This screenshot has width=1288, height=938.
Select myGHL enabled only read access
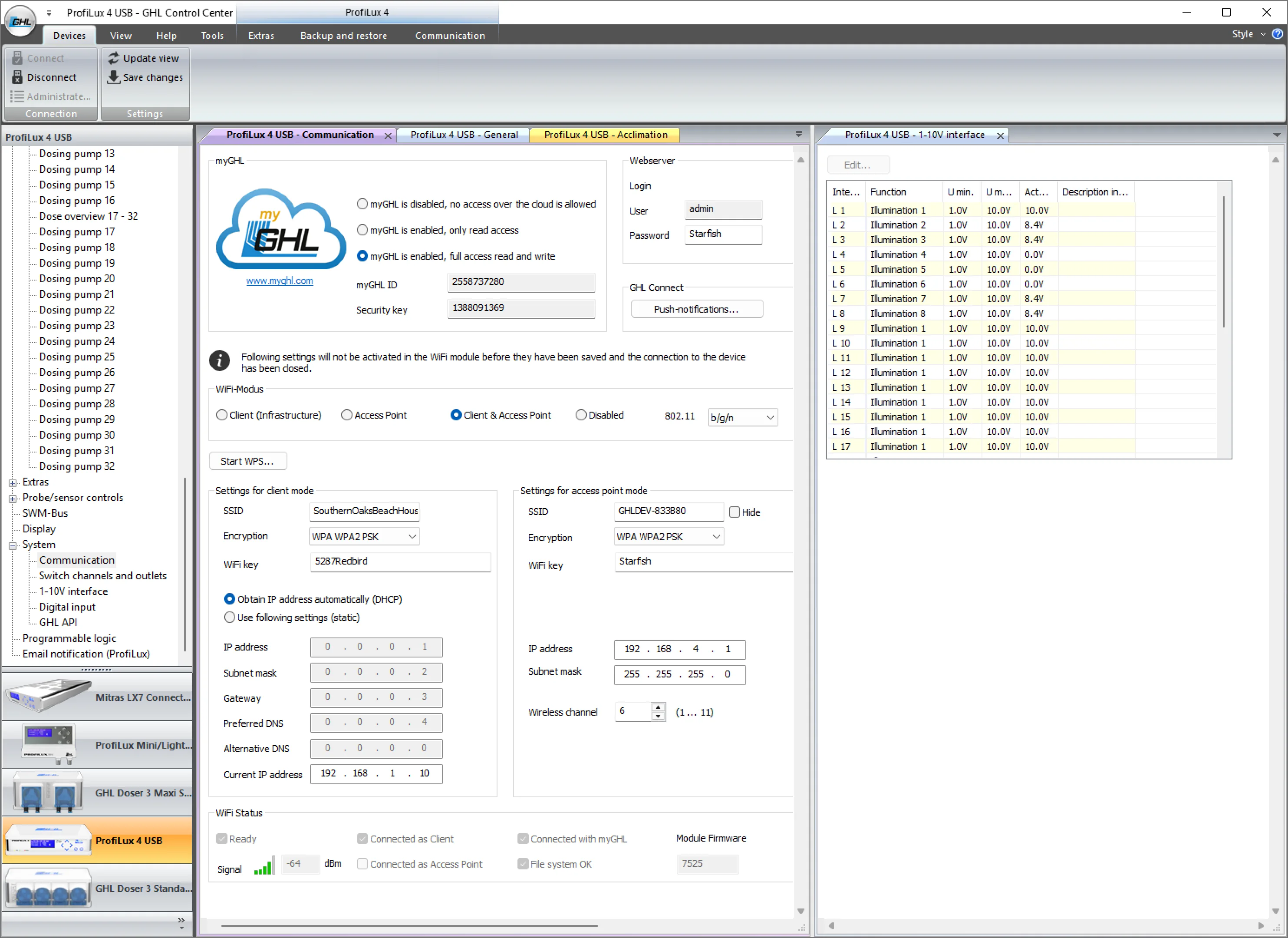pos(362,230)
